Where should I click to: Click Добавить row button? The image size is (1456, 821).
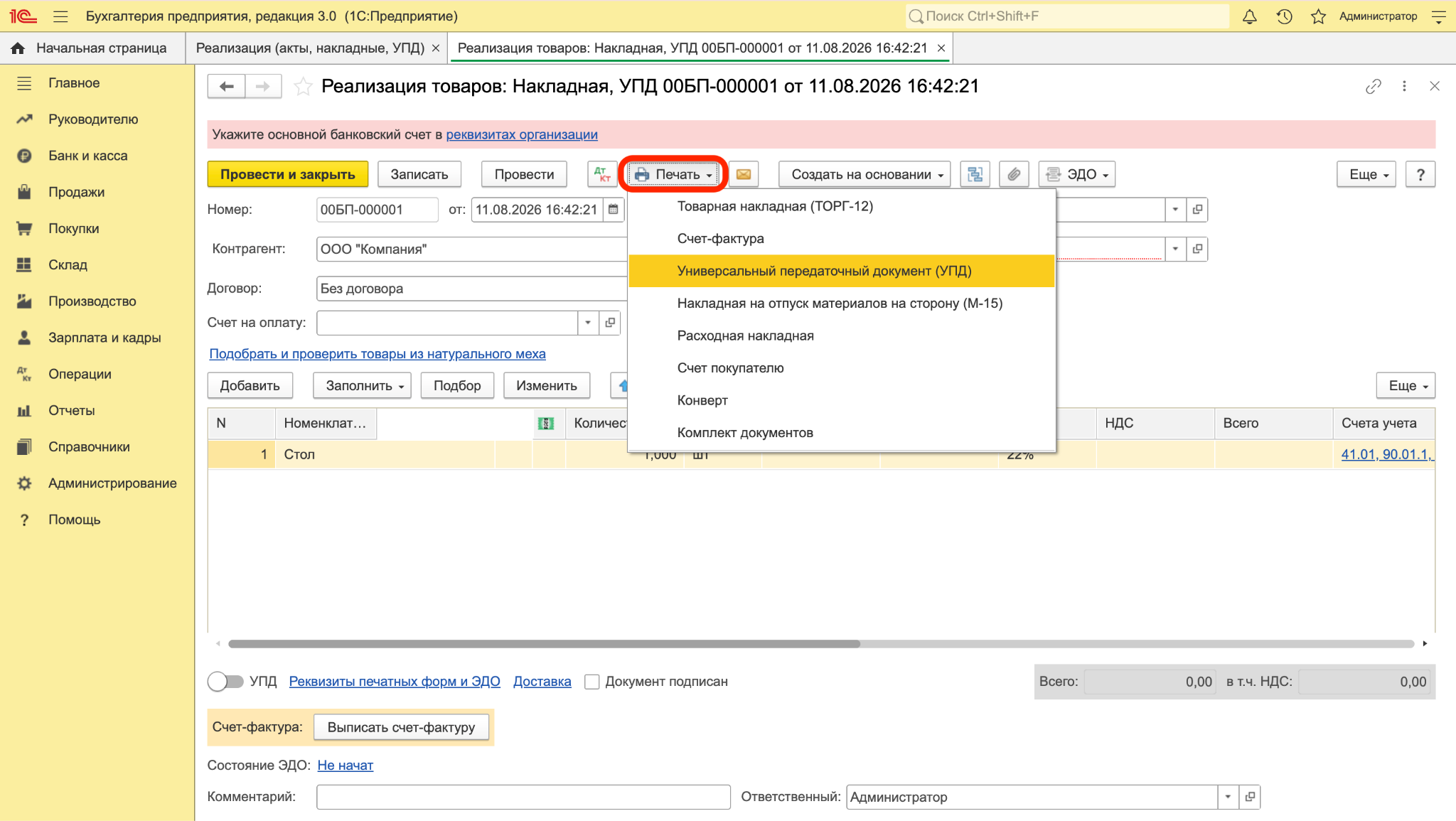250,385
